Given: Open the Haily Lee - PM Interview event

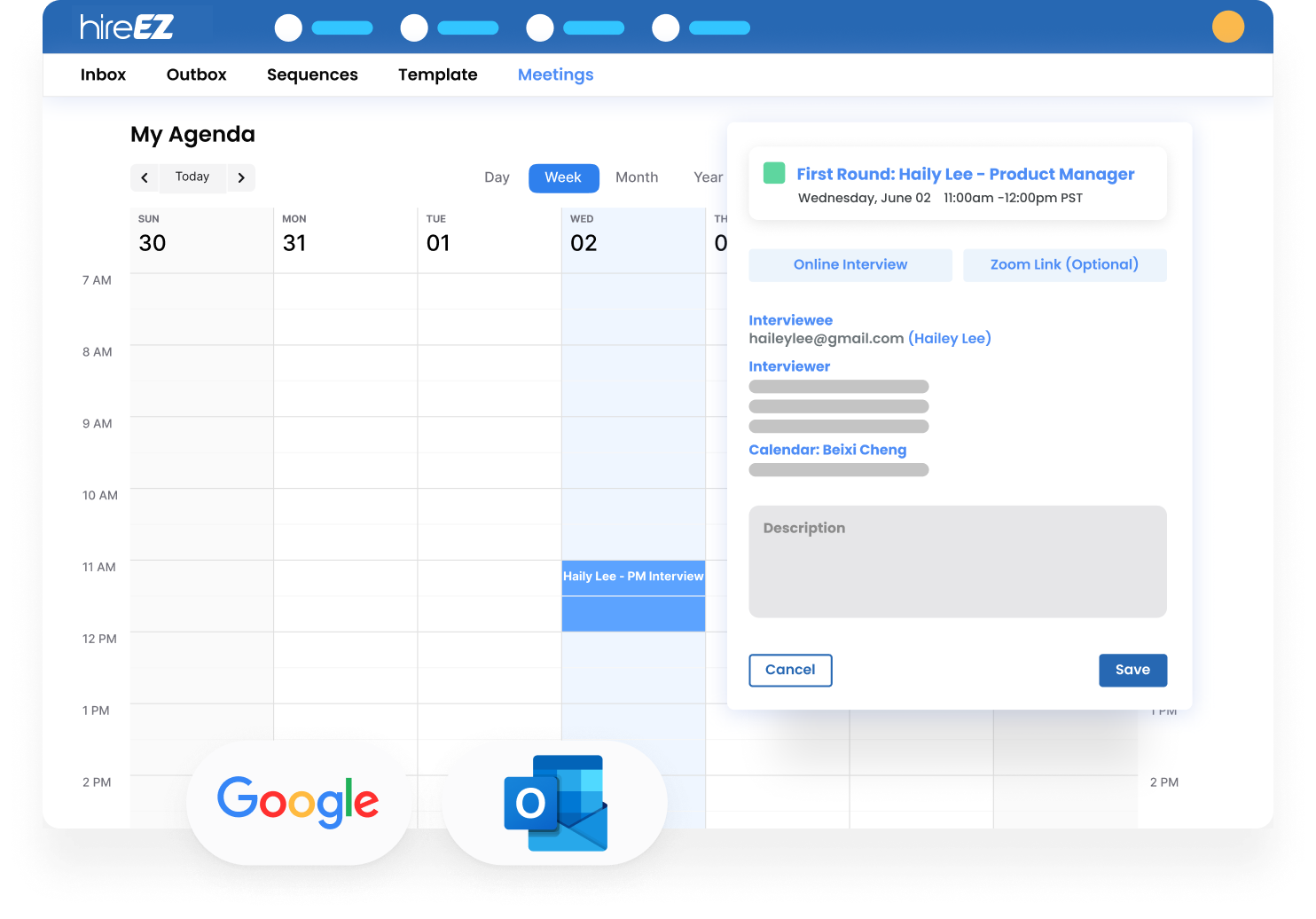Looking at the screenshot, I should pos(633,595).
